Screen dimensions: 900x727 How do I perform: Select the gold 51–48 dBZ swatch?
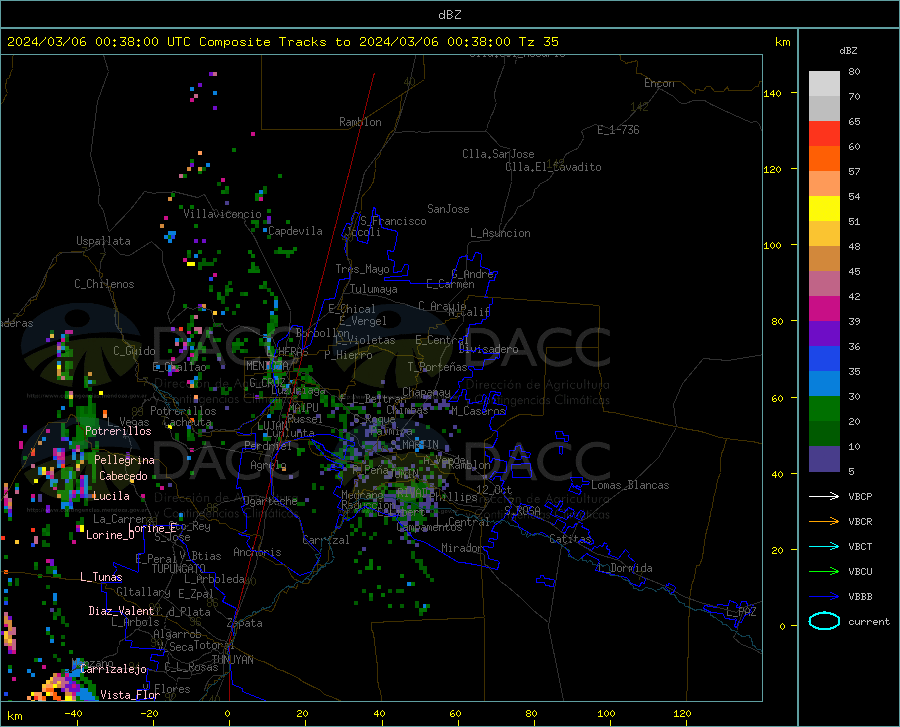click(x=824, y=234)
